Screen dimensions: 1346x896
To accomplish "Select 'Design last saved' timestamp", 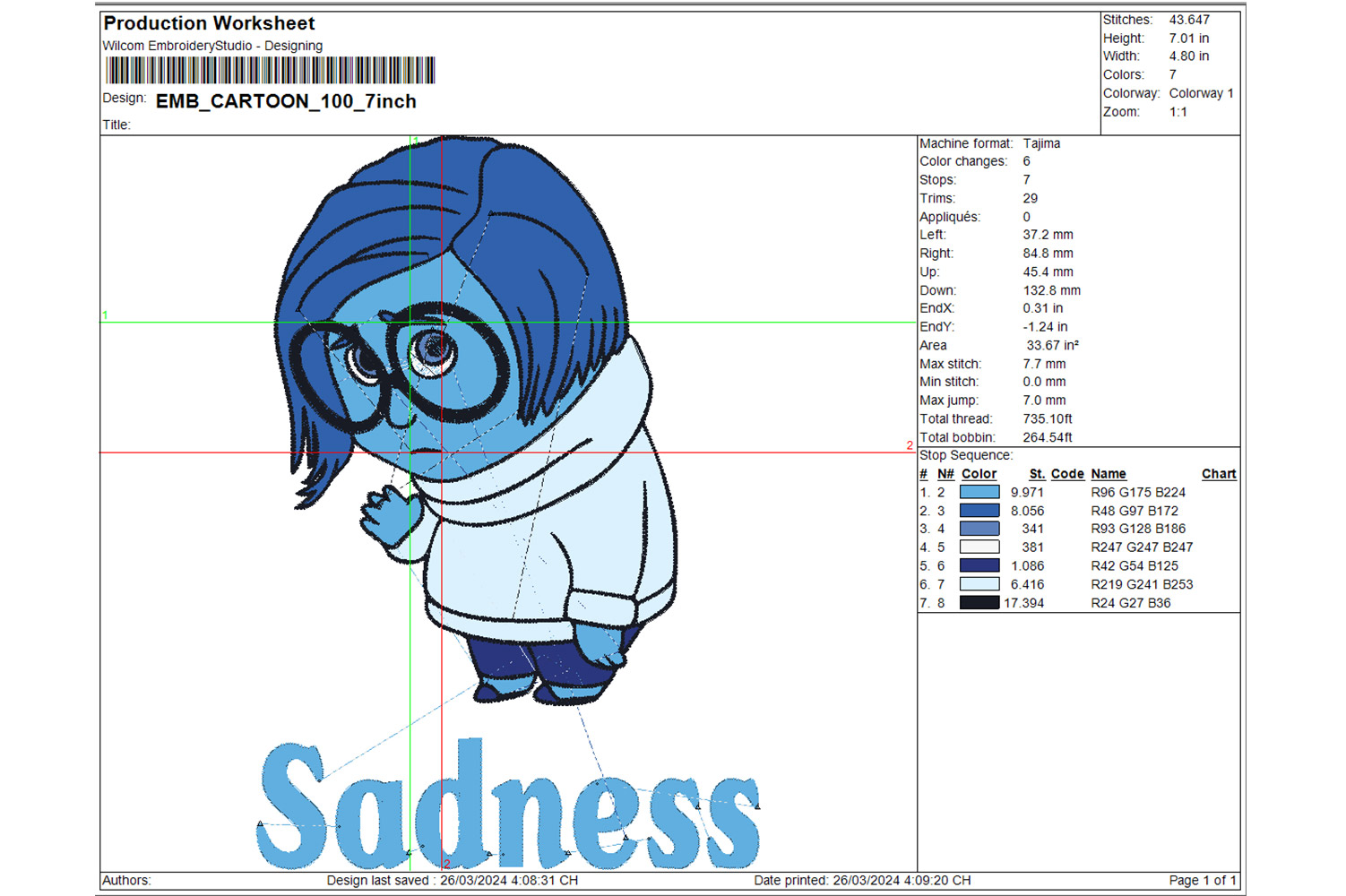I will [x=453, y=881].
